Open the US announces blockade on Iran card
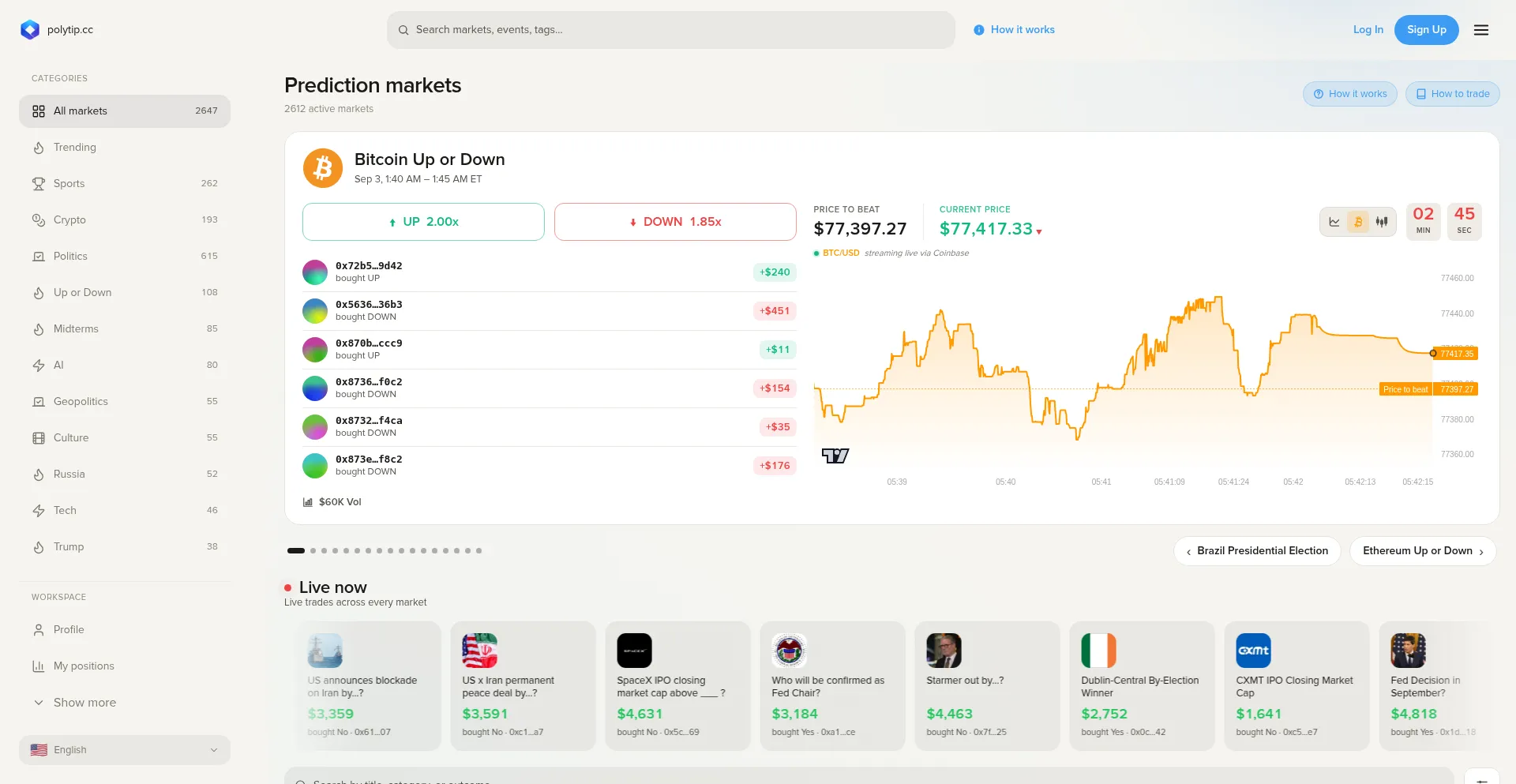This screenshot has width=1516, height=784. [368, 686]
